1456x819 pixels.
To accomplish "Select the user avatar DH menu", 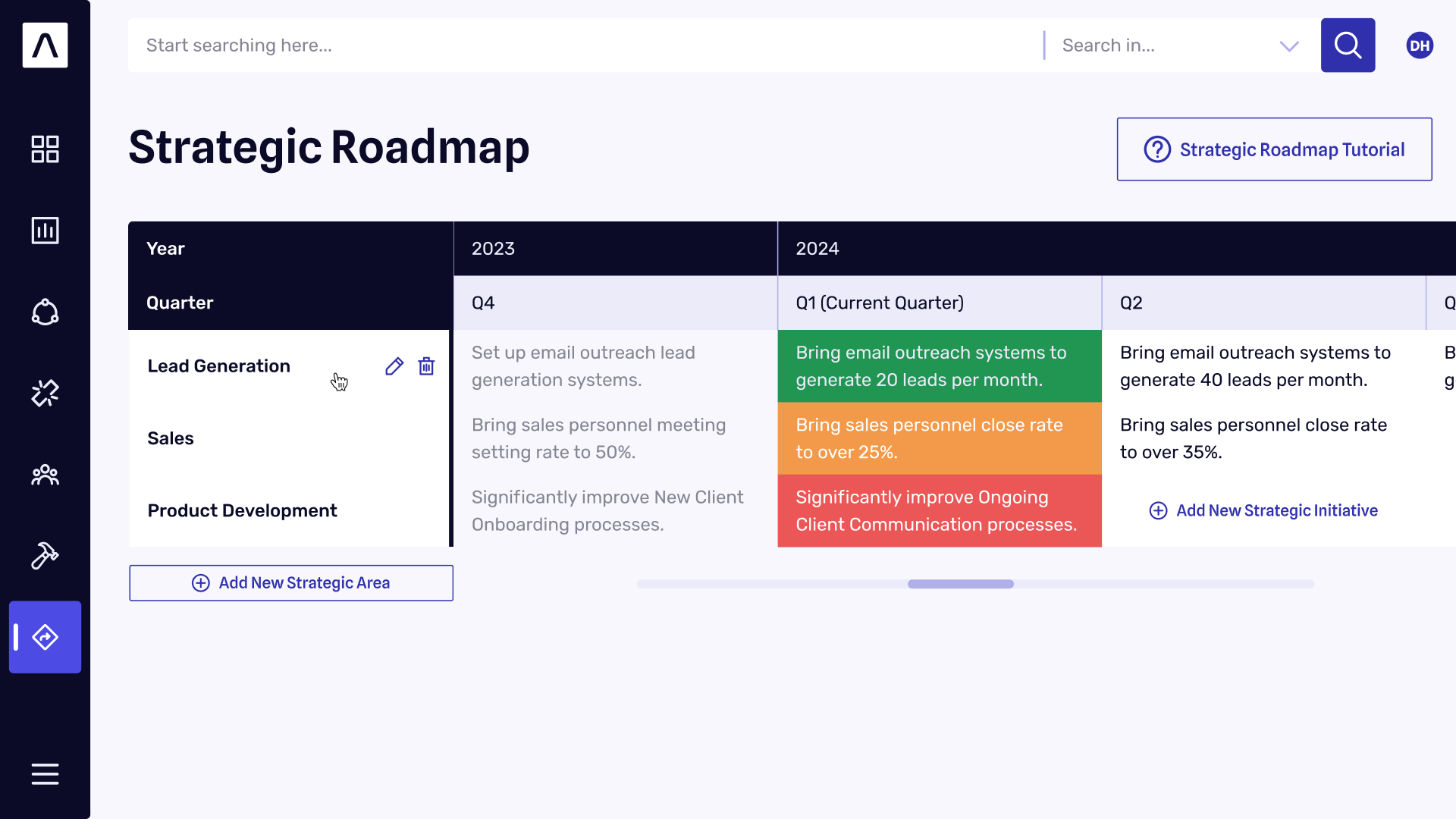I will point(1418,45).
